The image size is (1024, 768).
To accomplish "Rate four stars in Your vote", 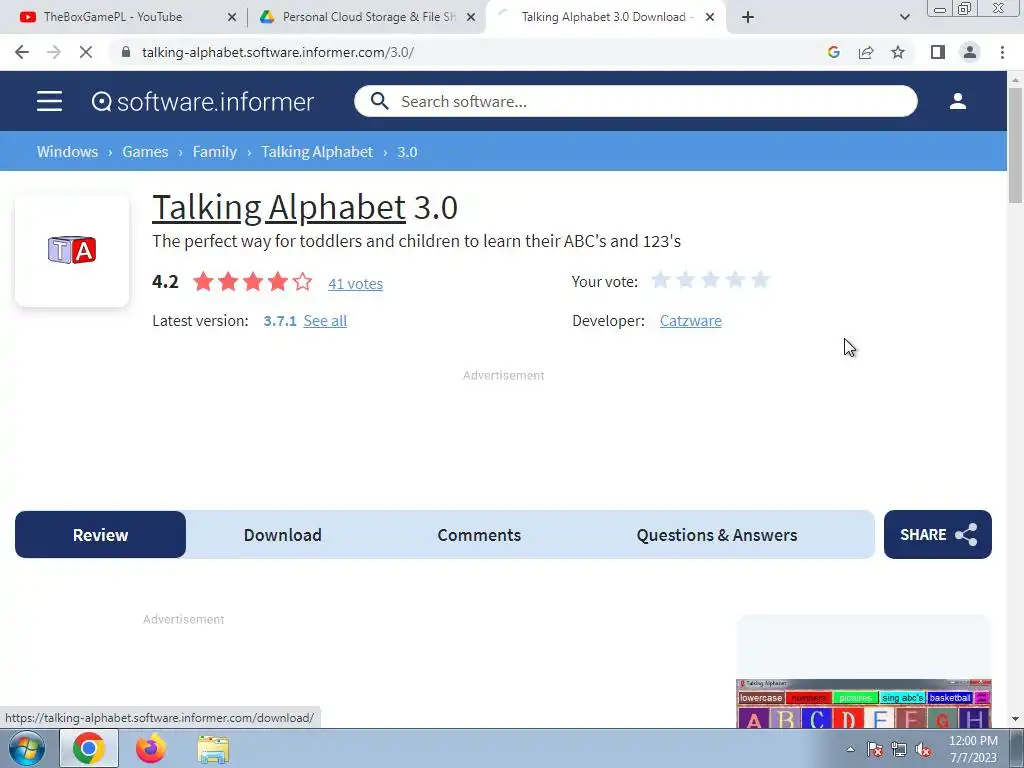I will click(735, 280).
